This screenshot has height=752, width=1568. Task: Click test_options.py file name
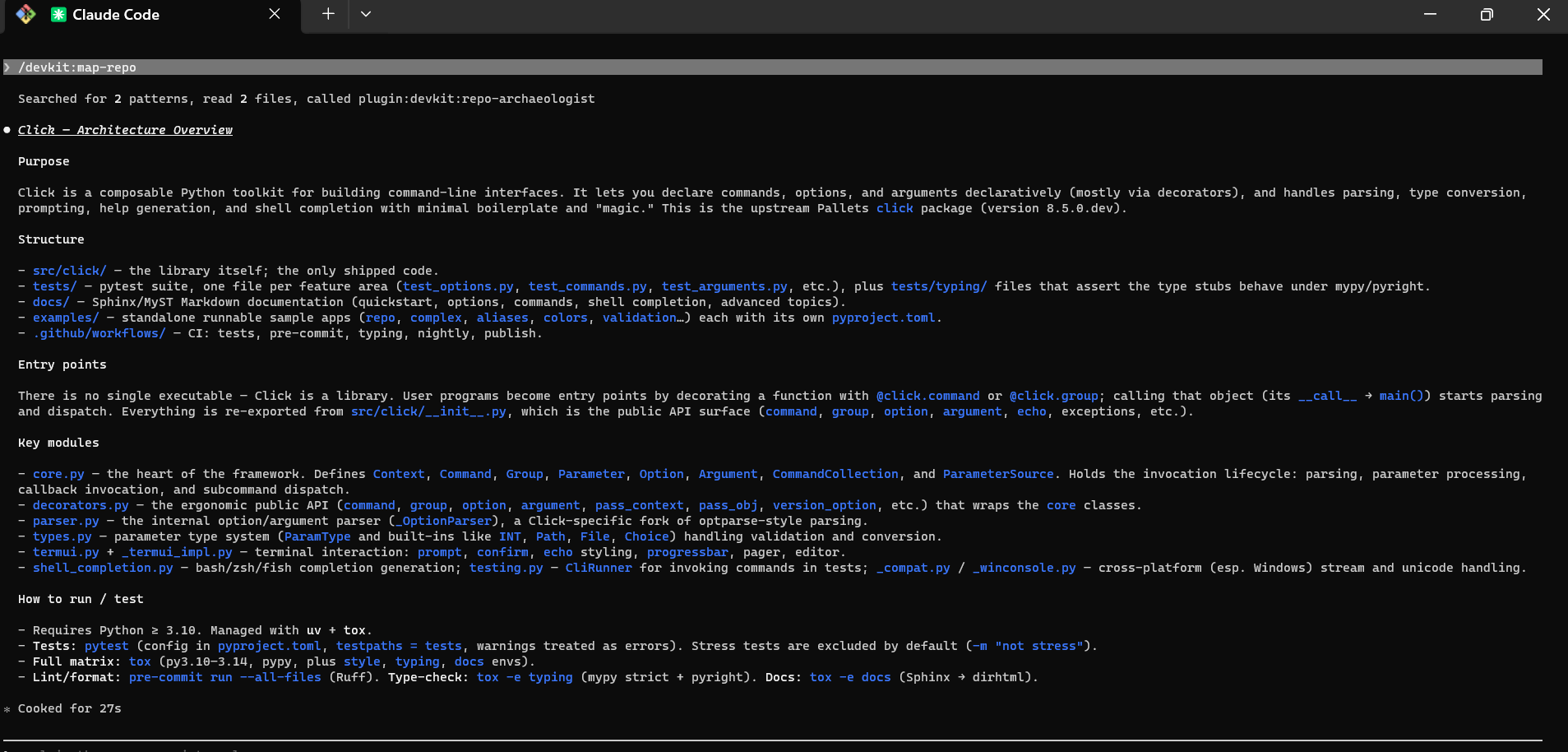[x=458, y=286]
